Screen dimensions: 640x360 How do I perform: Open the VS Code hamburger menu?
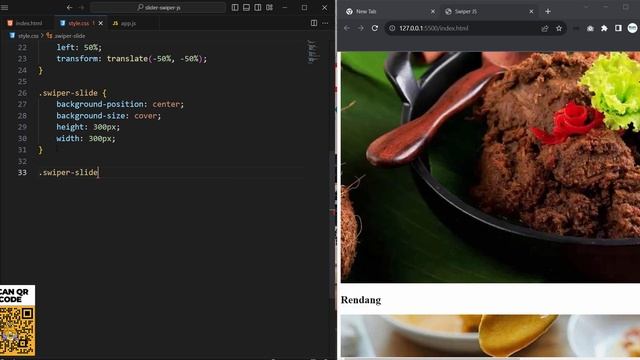[x=4, y=7]
